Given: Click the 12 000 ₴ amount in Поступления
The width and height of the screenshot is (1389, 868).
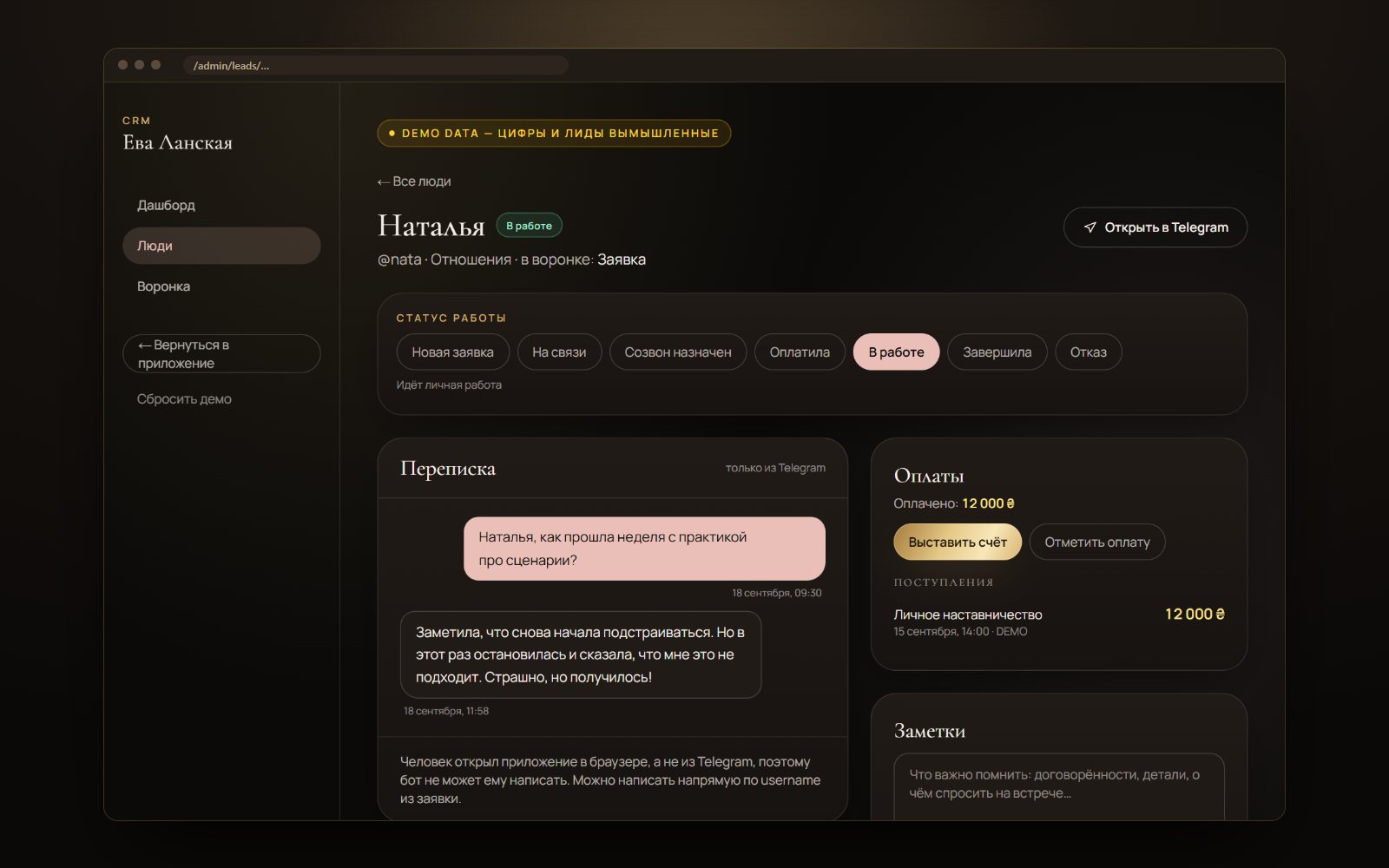Looking at the screenshot, I should pyautogui.click(x=1195, y=614).
